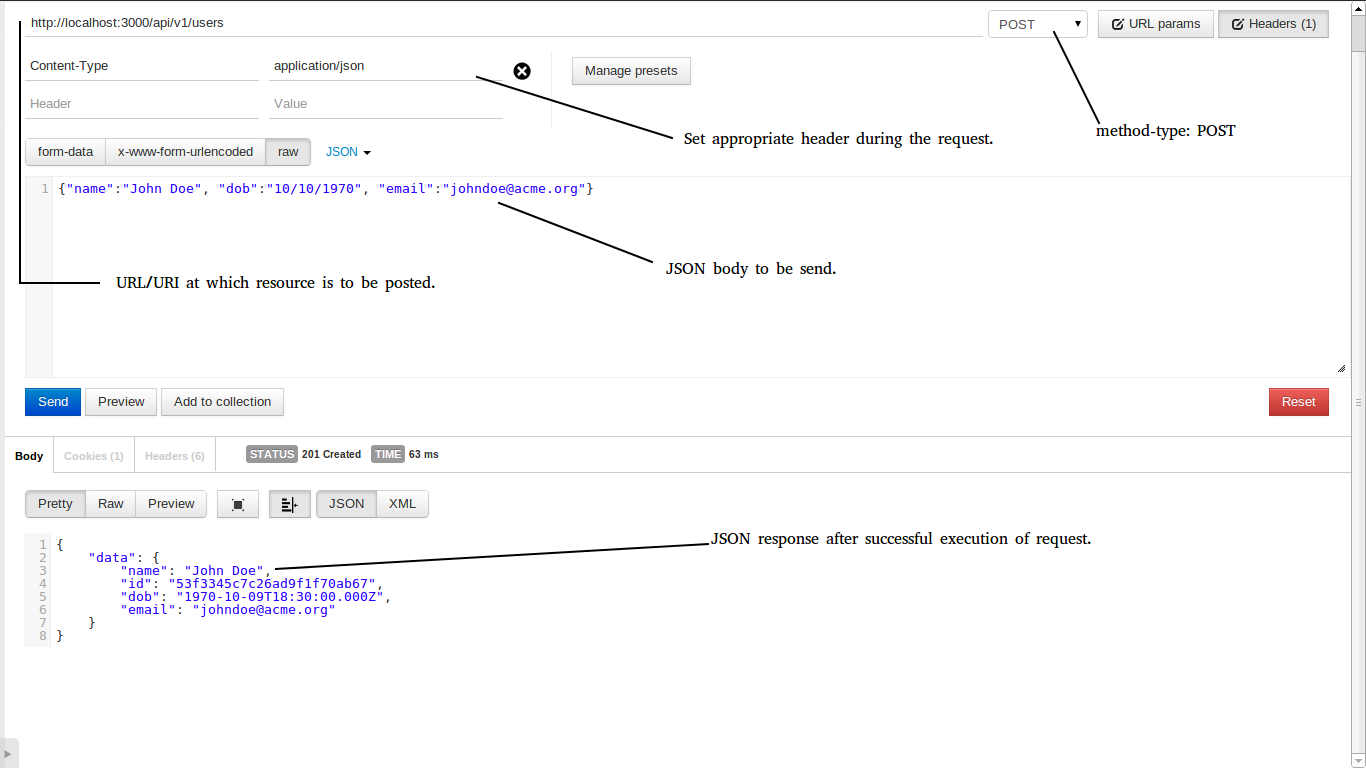Open the response Body tab
This screenshot has width=1366, height=768.
(x=29, y=456)
